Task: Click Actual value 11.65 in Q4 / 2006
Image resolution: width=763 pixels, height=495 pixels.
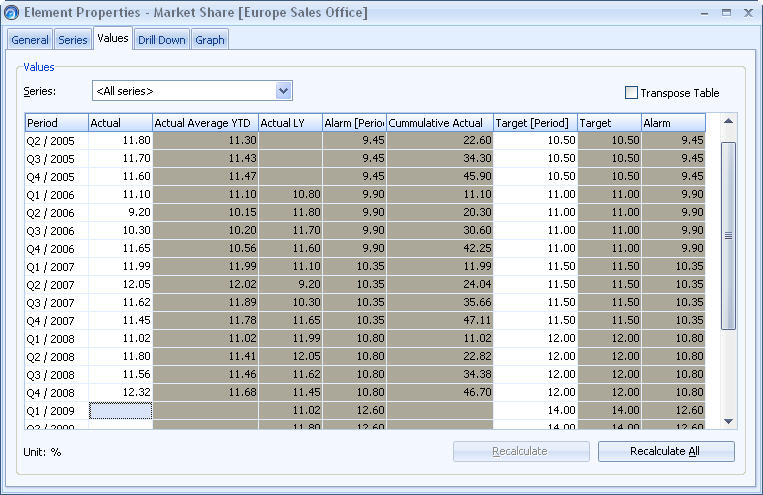Action: 121,248
